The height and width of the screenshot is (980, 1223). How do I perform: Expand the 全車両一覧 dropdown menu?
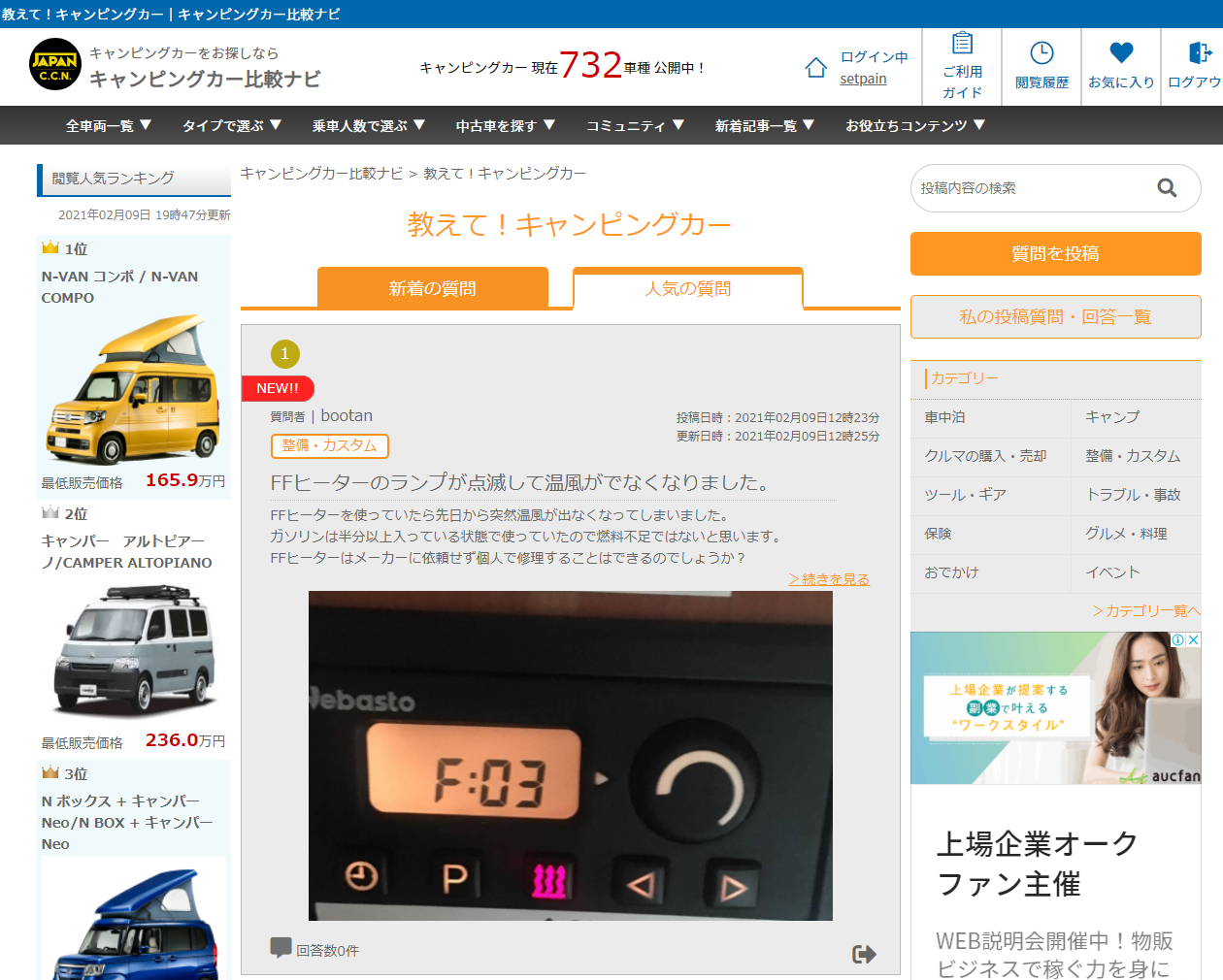click(x=109, y=125)
